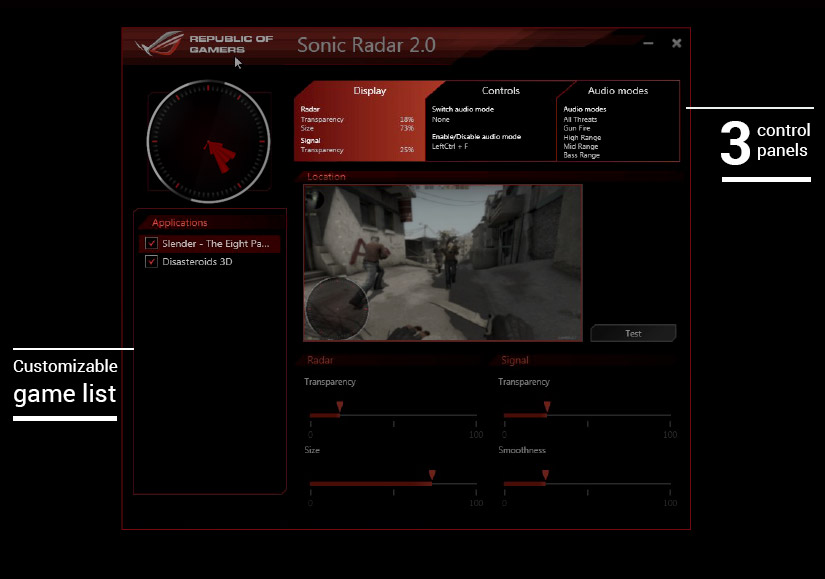The image size is (825, 579).
Task: Click the game location preview image
Action: pyautogui.click(x=442, y=262)
